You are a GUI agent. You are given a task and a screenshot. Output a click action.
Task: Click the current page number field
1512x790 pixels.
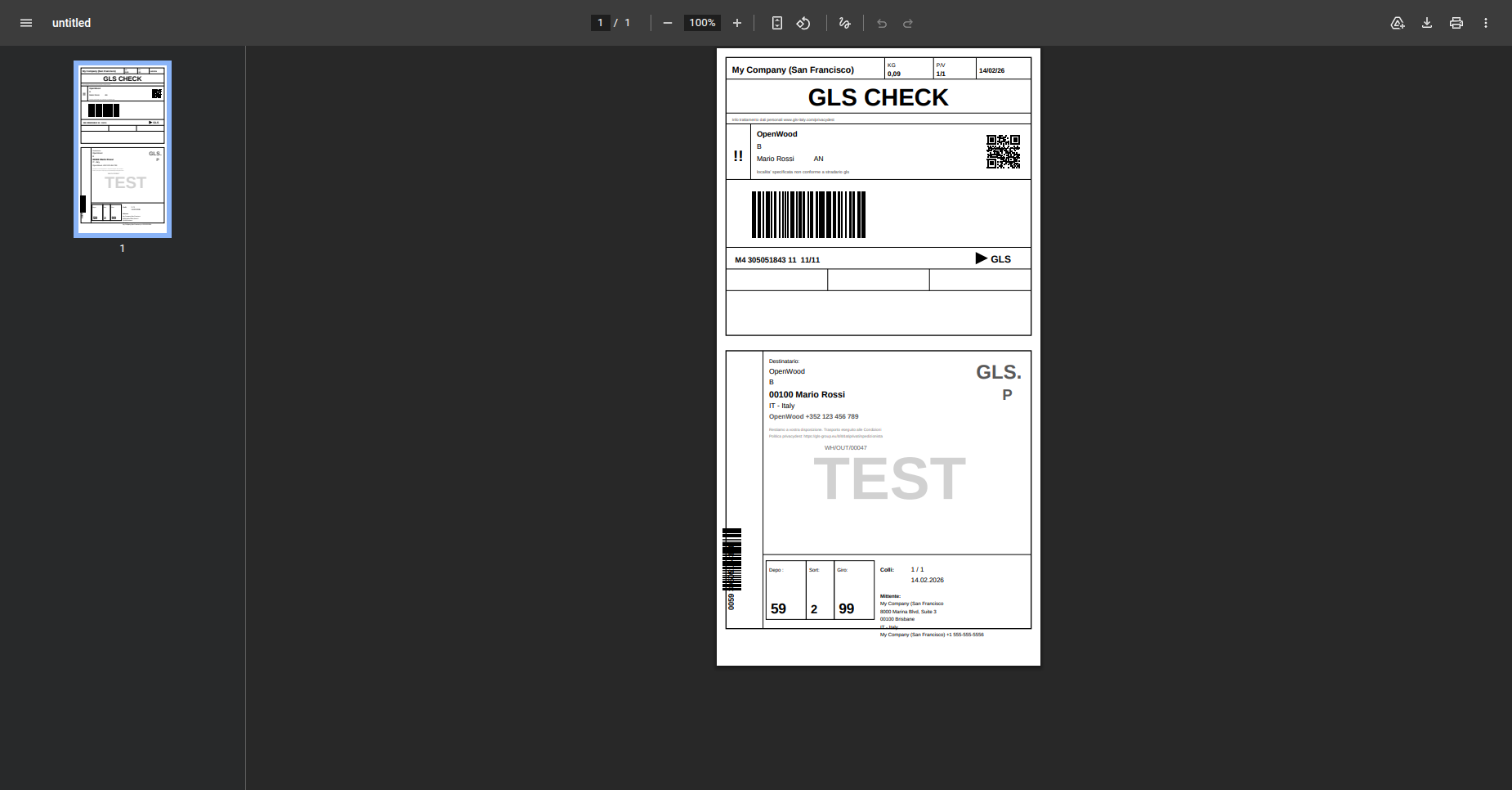pos(600,23)
